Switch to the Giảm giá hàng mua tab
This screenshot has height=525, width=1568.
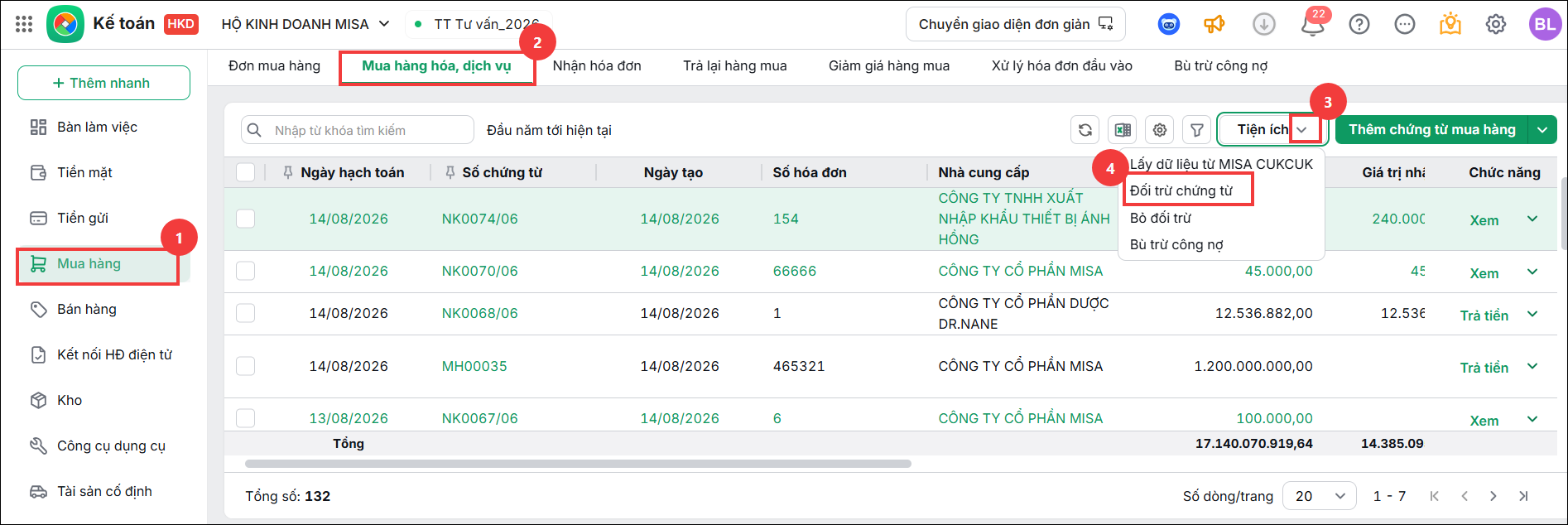tap(889, 65)
